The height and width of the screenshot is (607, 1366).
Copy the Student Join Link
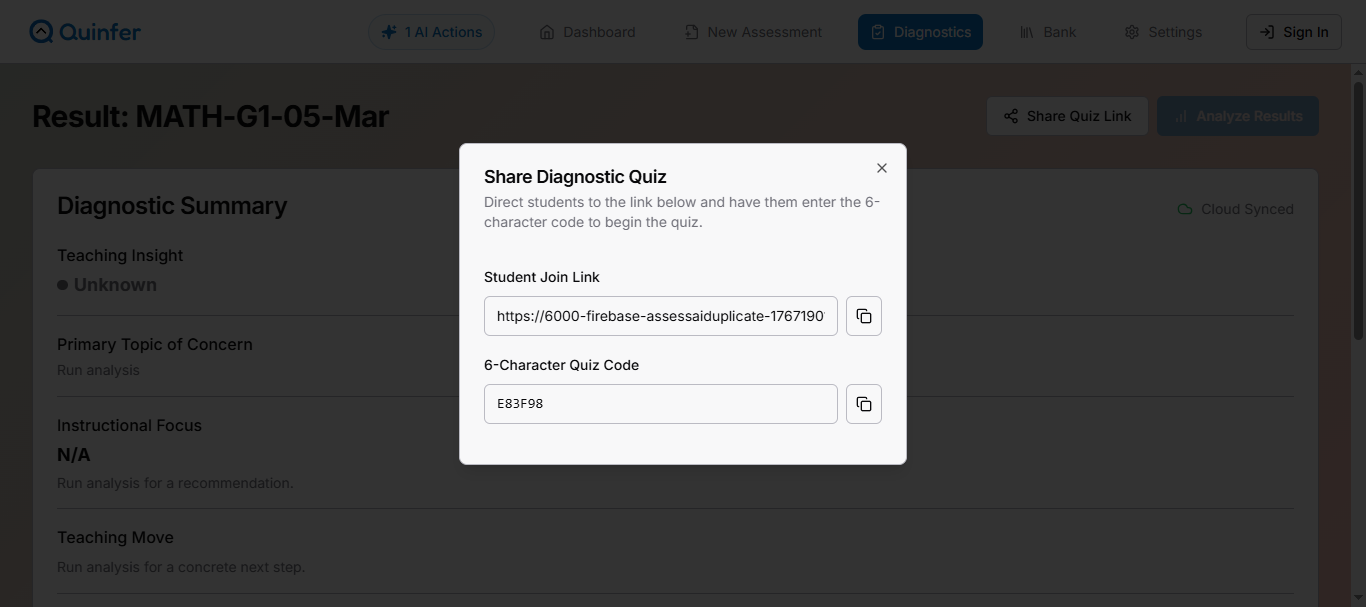(x=864, y=316)
